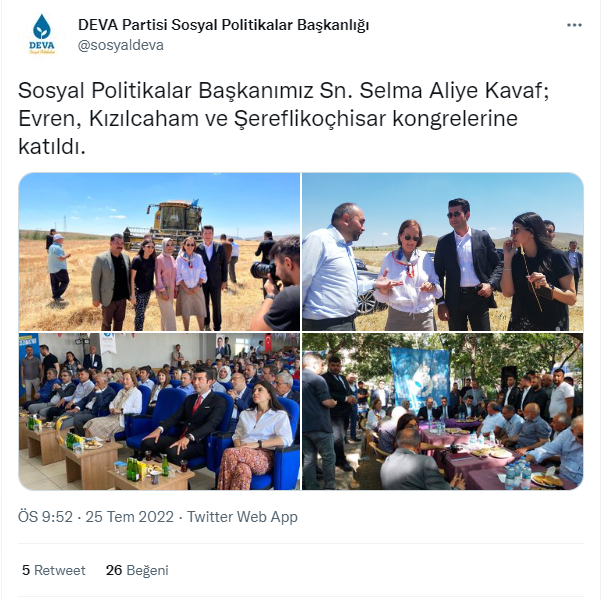Screen dimensions: 602x600
Task: Click the @sosyaldeva handle
Action: point(121,45)
